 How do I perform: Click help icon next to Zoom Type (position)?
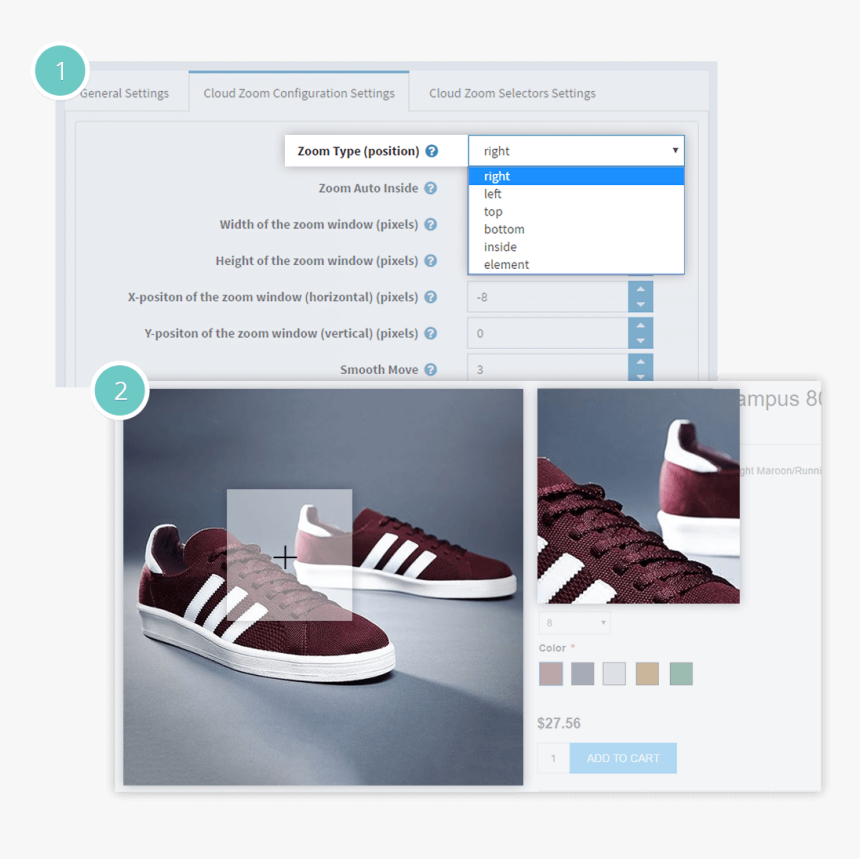[431, 151]
